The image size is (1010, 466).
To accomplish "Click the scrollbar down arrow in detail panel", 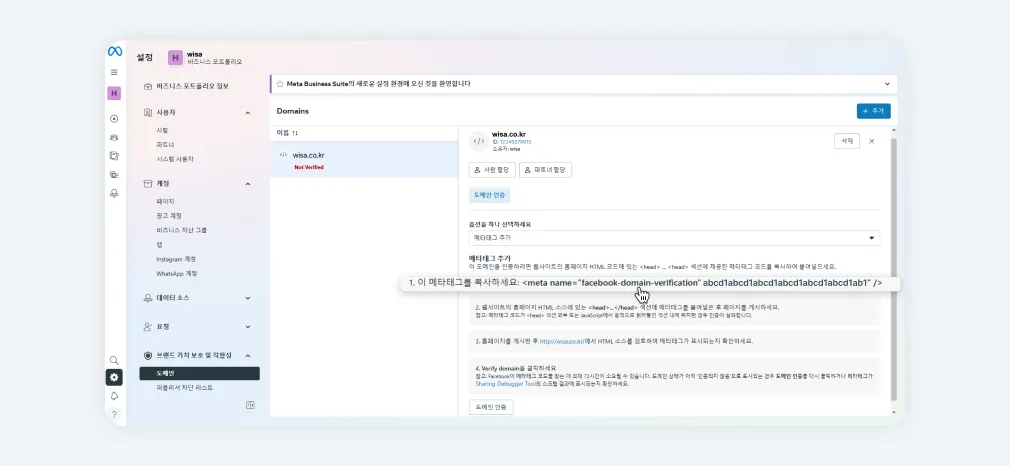I will pos(893,412).
